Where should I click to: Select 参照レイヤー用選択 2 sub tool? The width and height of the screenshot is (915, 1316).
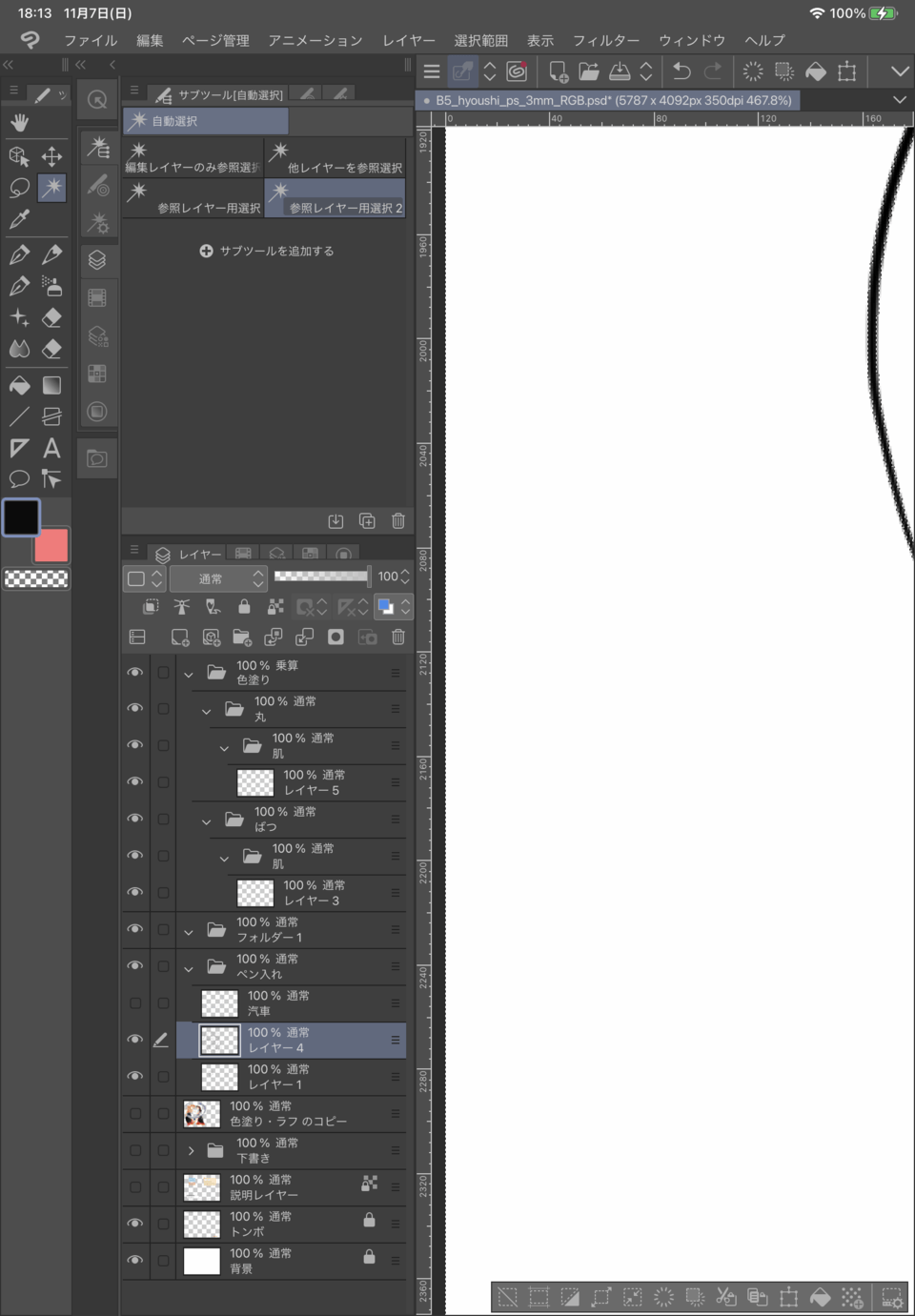335,198
